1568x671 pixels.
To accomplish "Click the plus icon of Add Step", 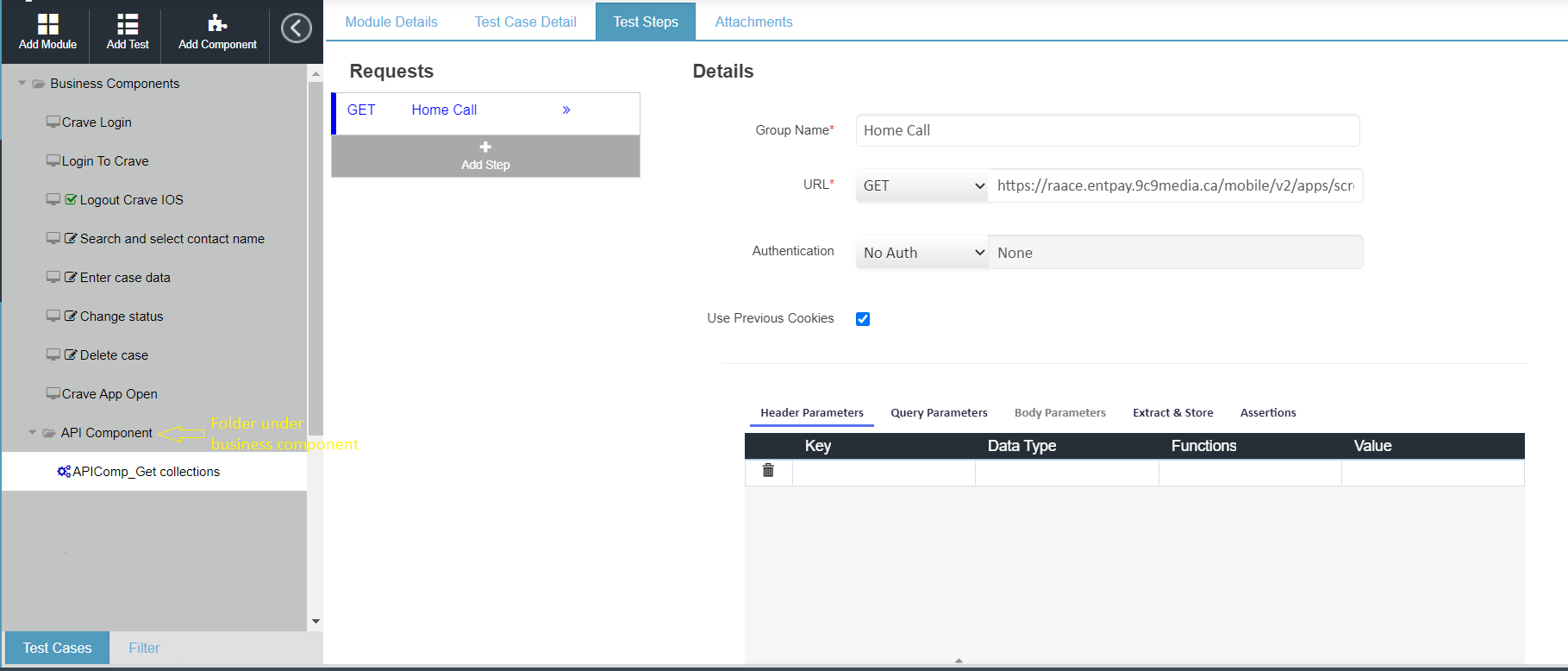I will click(x=485, y=147).
